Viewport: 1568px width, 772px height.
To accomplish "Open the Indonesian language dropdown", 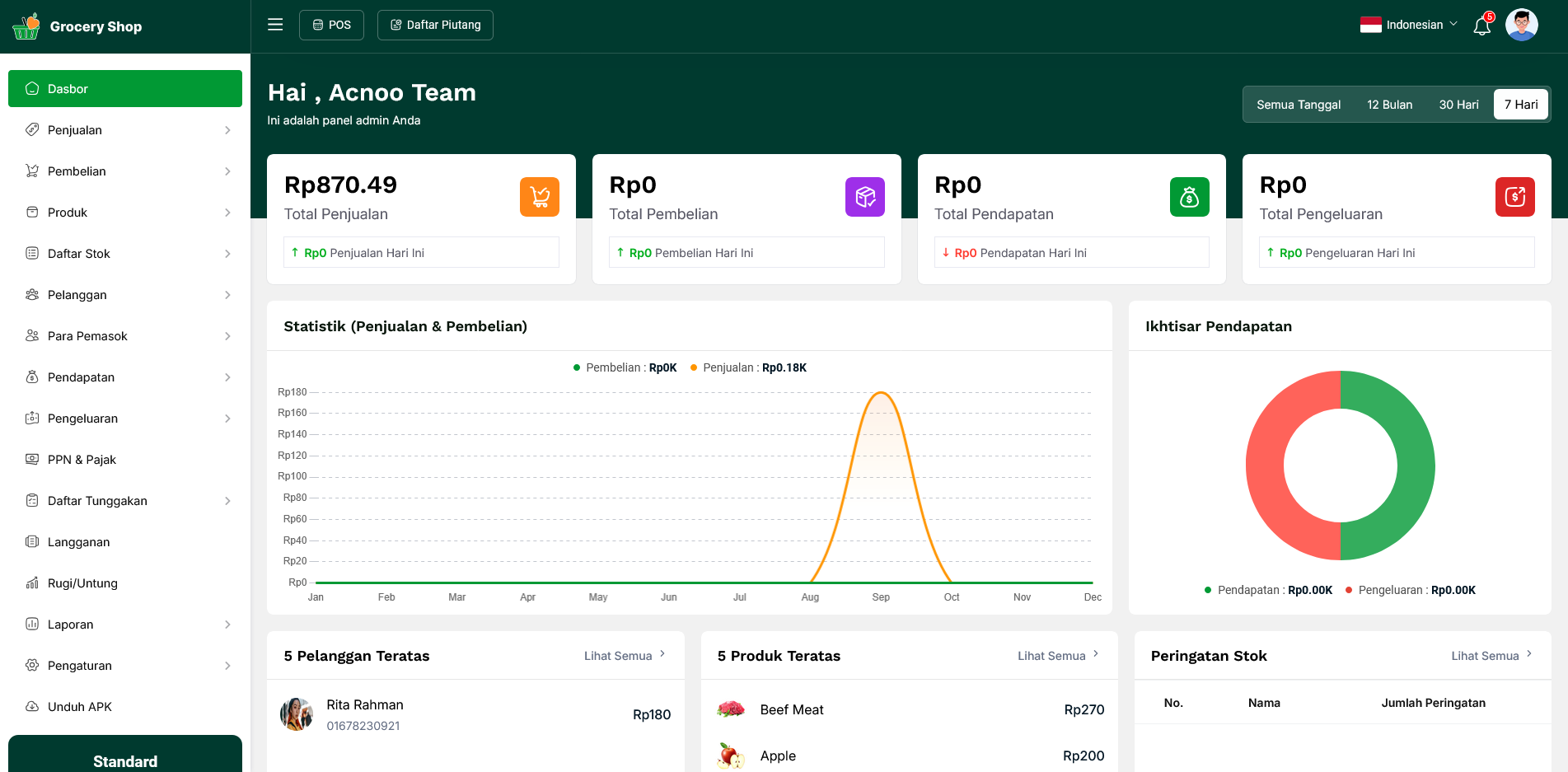I will (x=1408, y=25).
